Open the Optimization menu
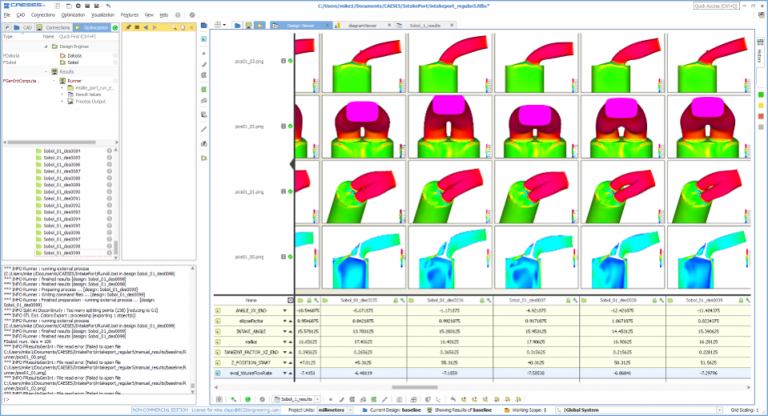This screenshot has width=768, height=416. tap(73, 15)
